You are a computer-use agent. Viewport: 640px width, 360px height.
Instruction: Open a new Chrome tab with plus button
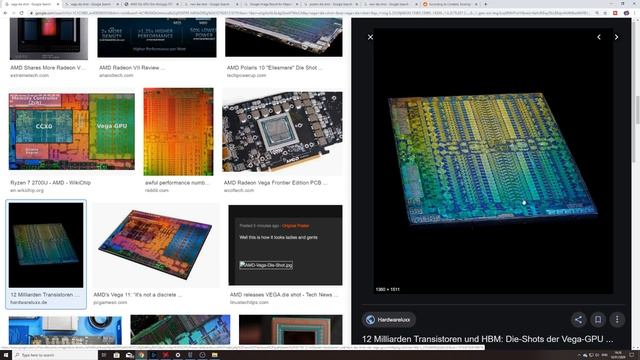485,4
